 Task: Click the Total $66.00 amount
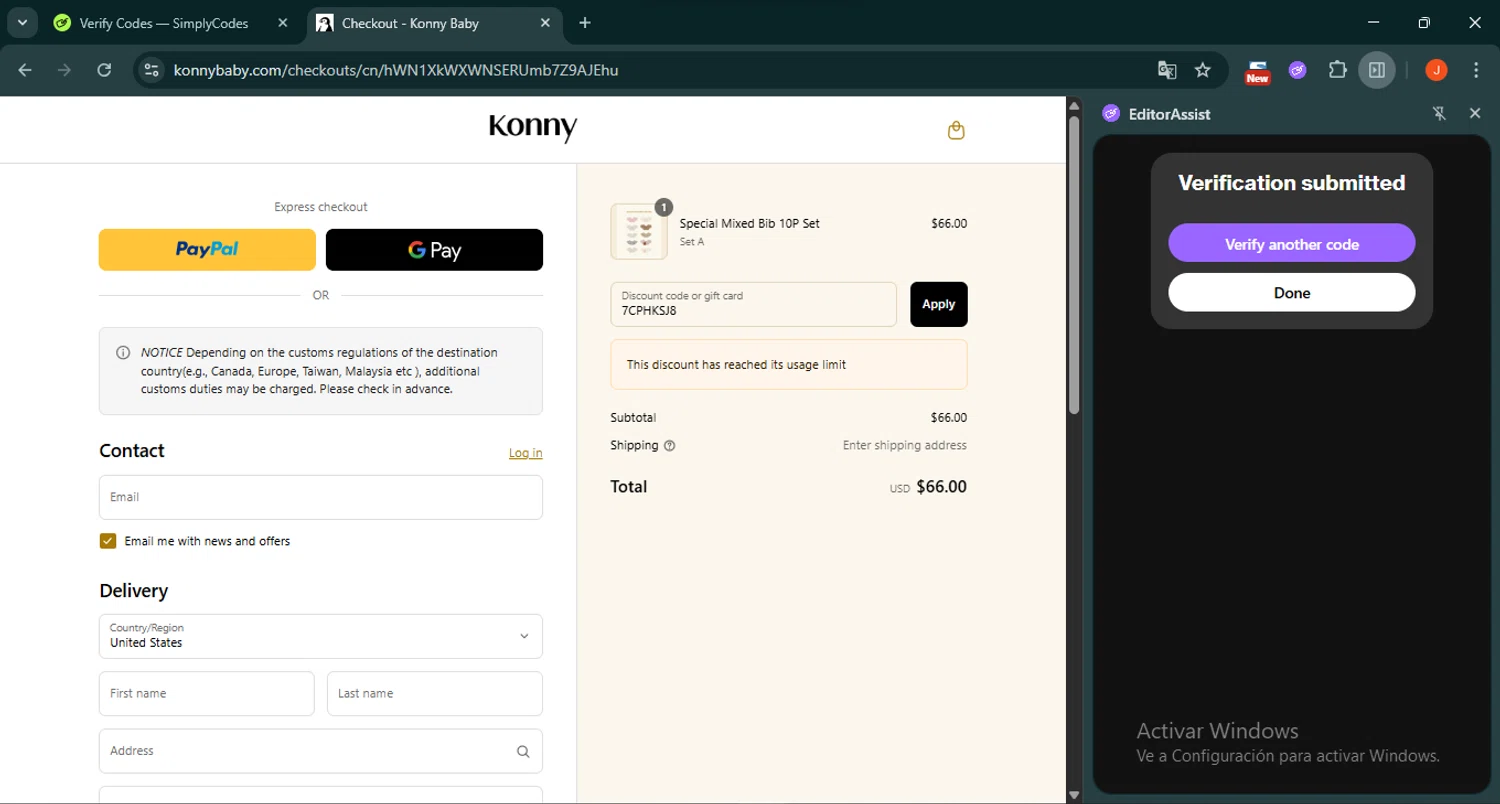pyautogui.click(x=941, y=487)
